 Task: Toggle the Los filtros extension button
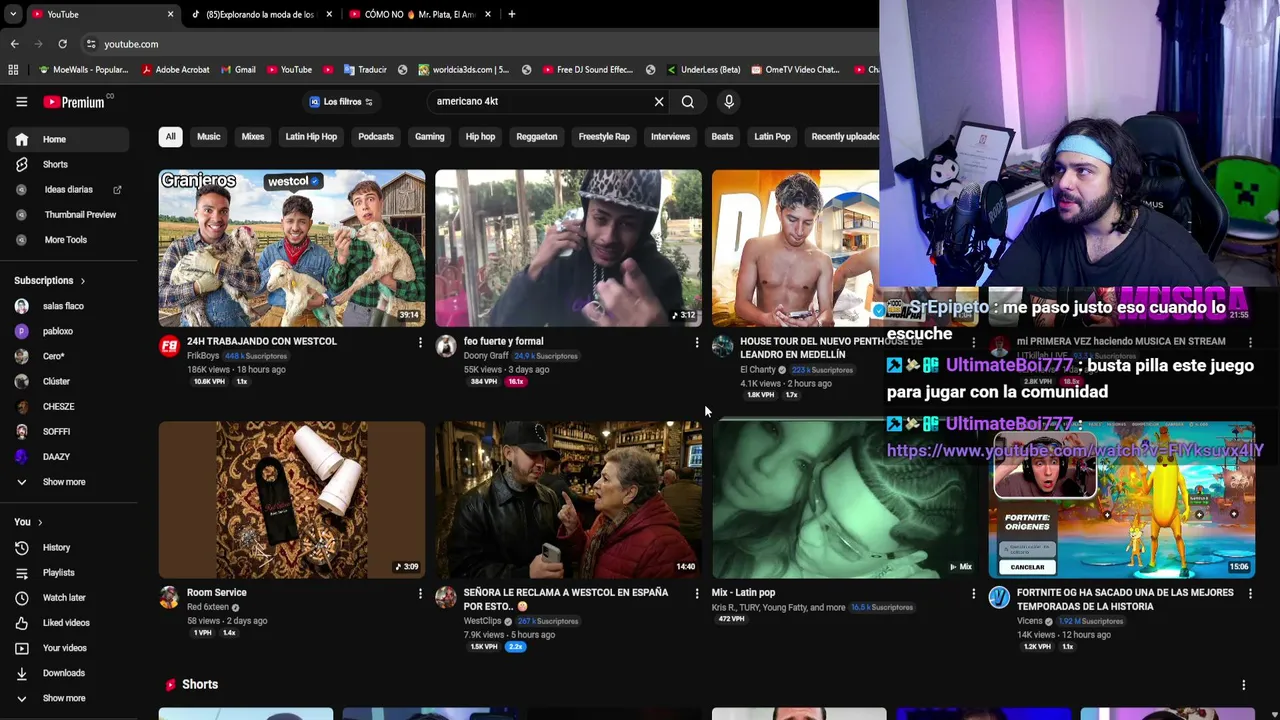coord(341,101)
